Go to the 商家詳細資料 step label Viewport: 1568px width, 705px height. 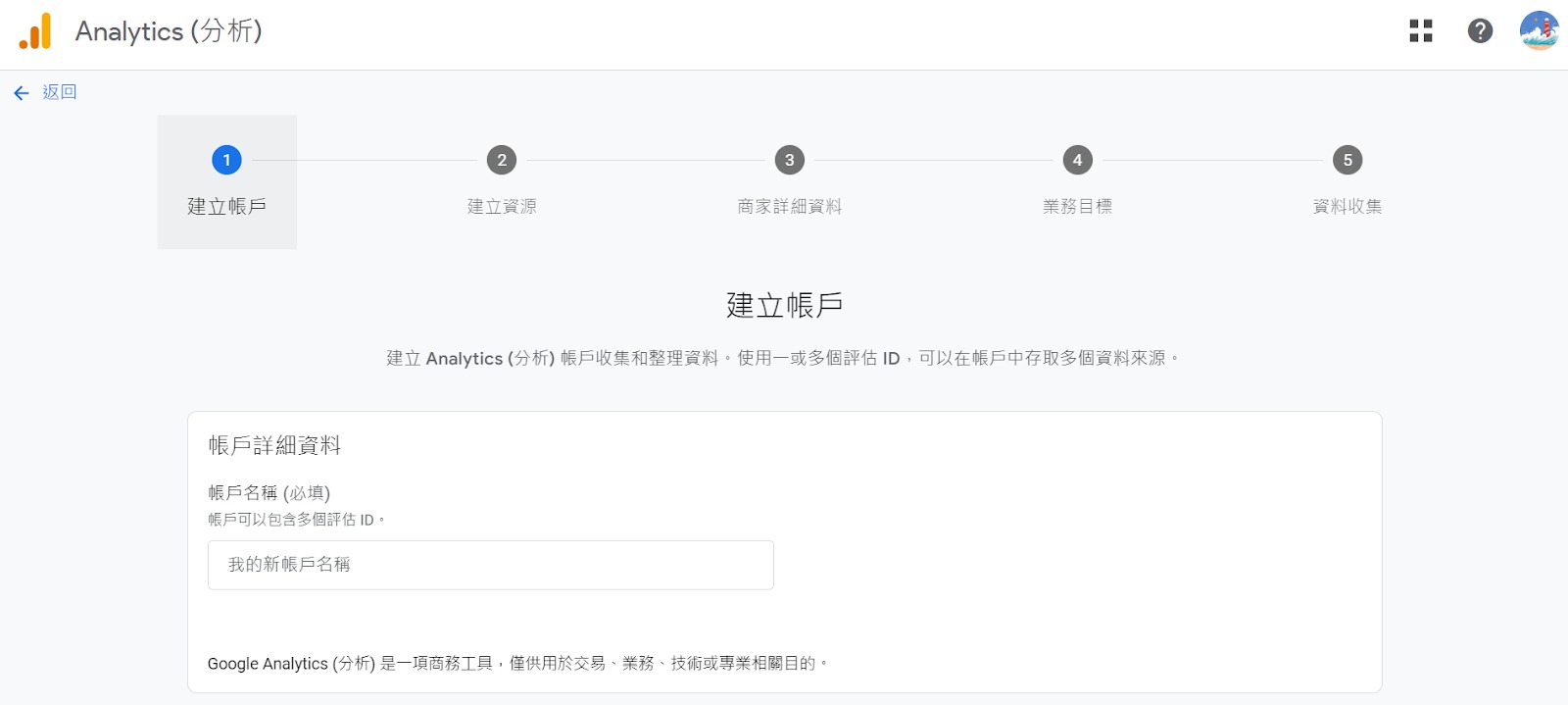pos(789,207)
